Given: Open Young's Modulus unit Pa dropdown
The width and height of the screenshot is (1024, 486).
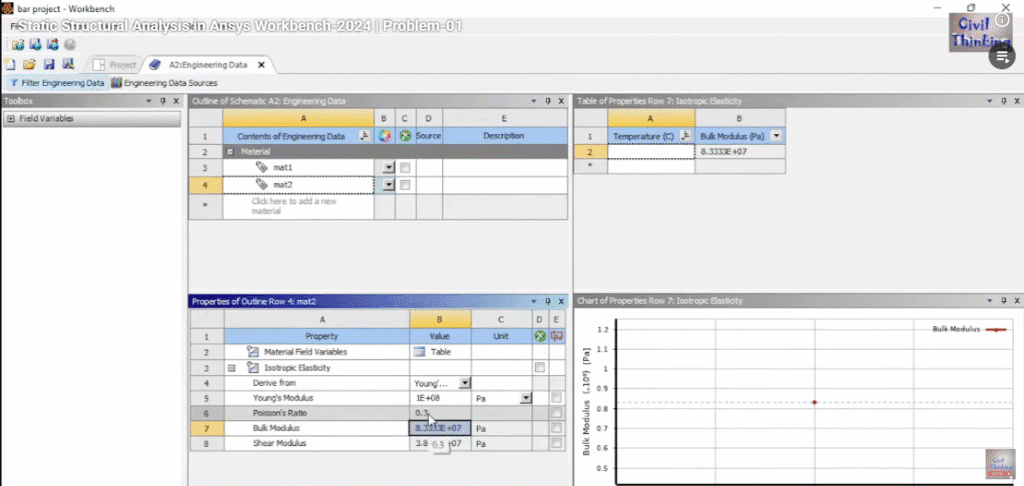Looking at the screenshot, I should pos(525,398).
